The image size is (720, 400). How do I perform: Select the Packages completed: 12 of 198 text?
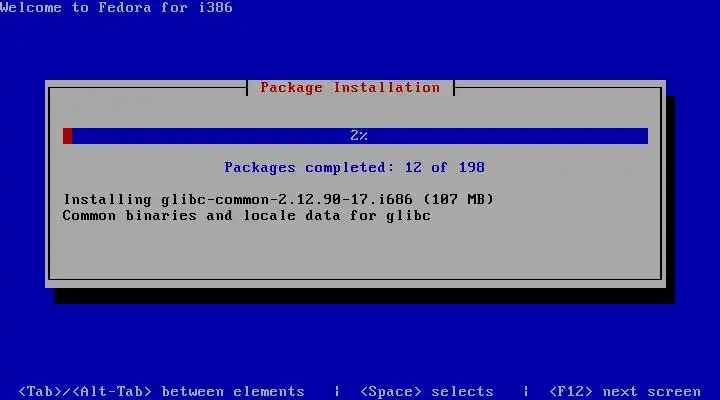point(354,167)
